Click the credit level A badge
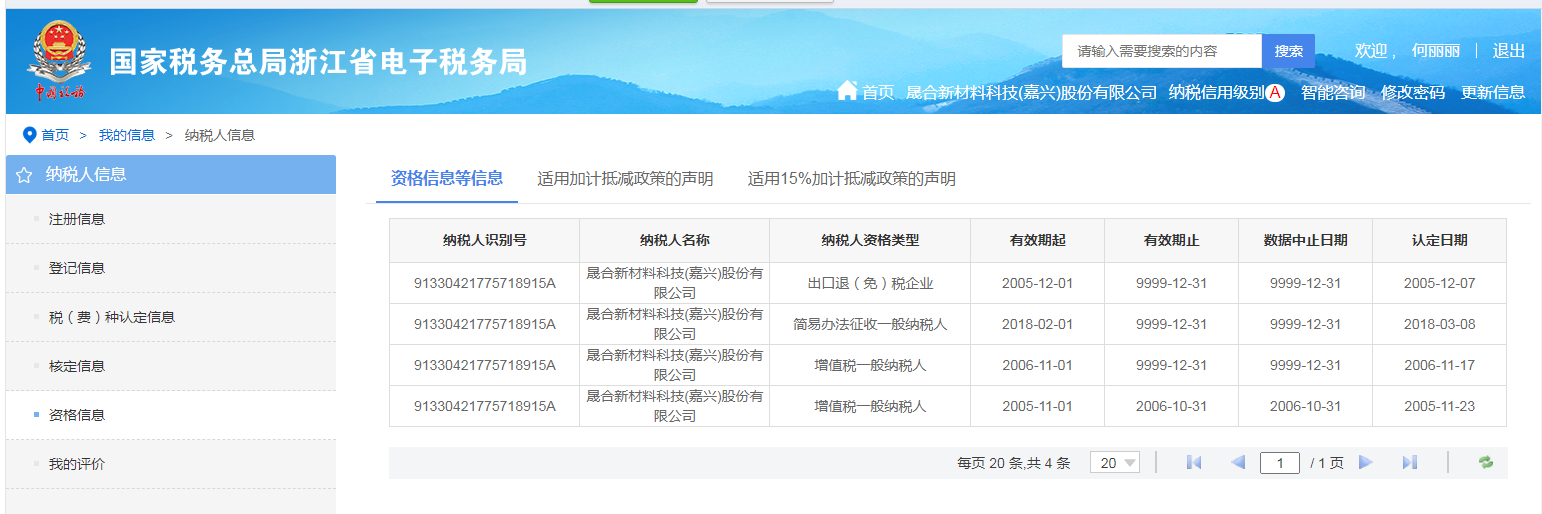This screenshot has height=514, width=1542. (1275, 93)
